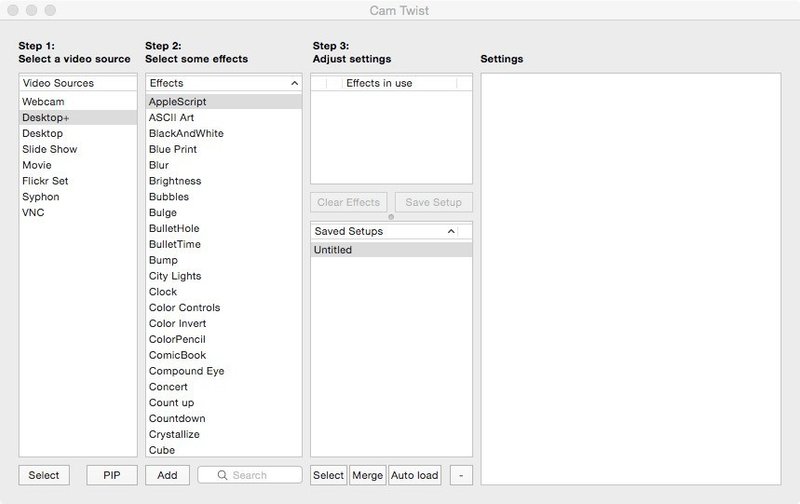800x504 pixels.
Task: Click the Auto load button
Action: click(415, 475)
